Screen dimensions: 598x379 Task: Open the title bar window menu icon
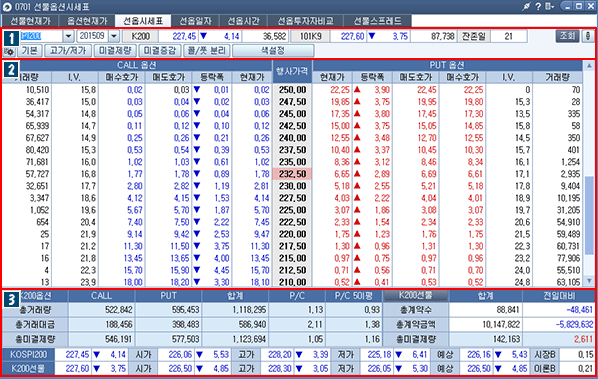(x=549, y=6)
